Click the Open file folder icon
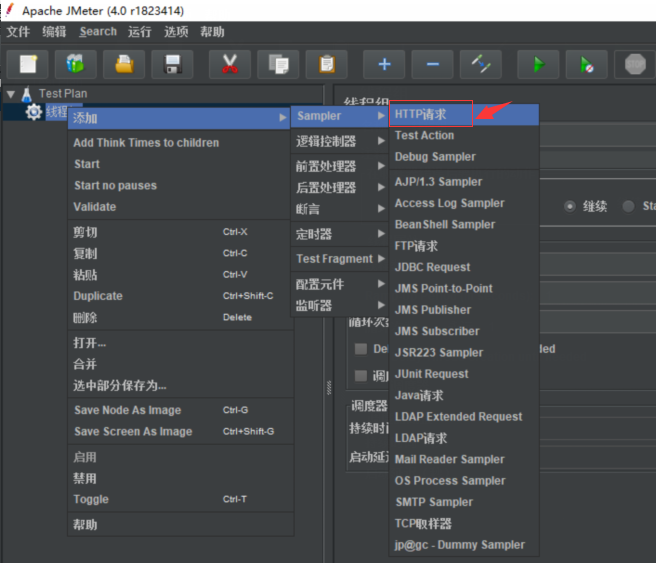Image resolution: width=656 pixels, height=563 pixels. (x=124, y=64)
